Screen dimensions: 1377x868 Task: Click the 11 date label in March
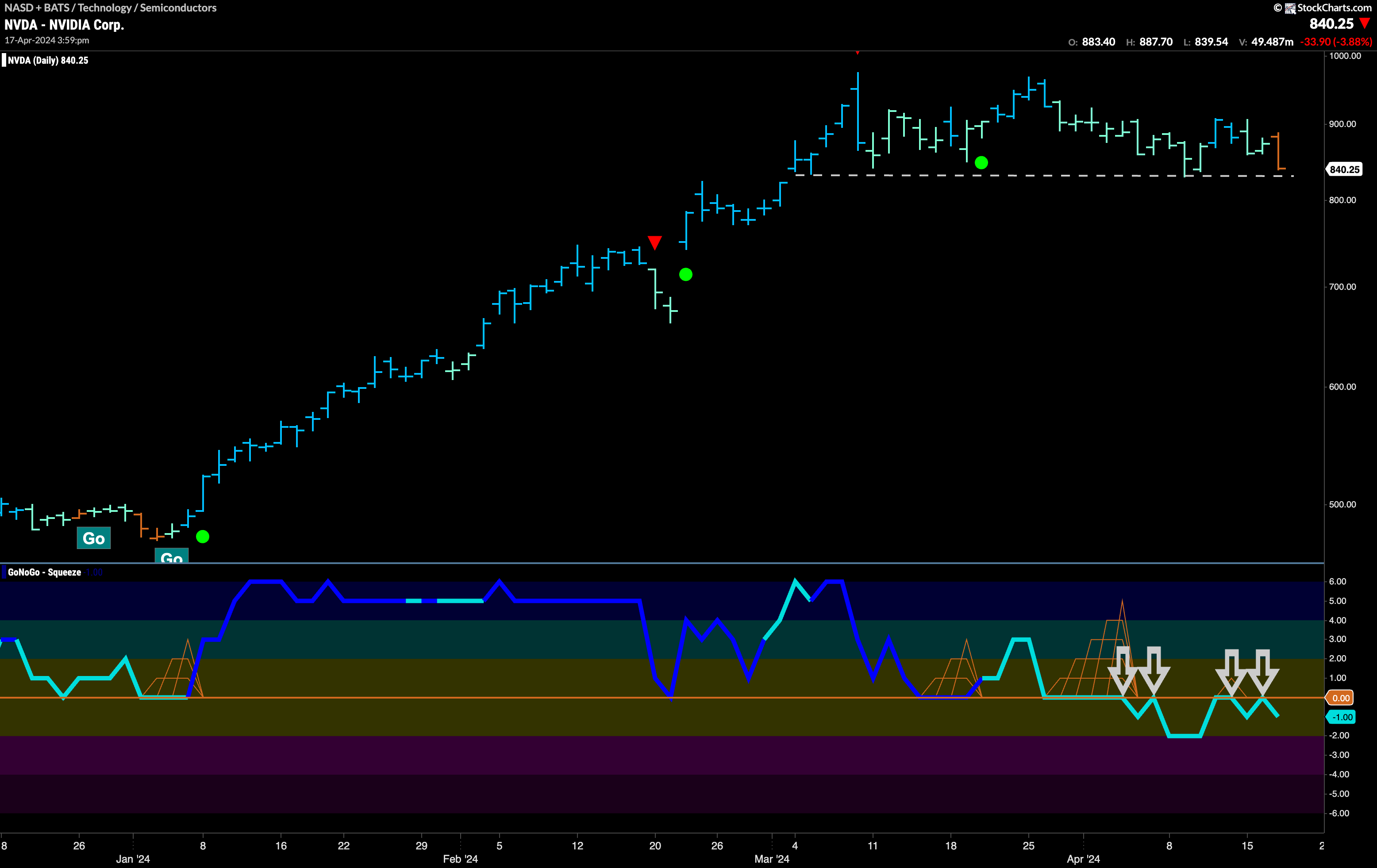pyautogui.click(x=873, y=845)
